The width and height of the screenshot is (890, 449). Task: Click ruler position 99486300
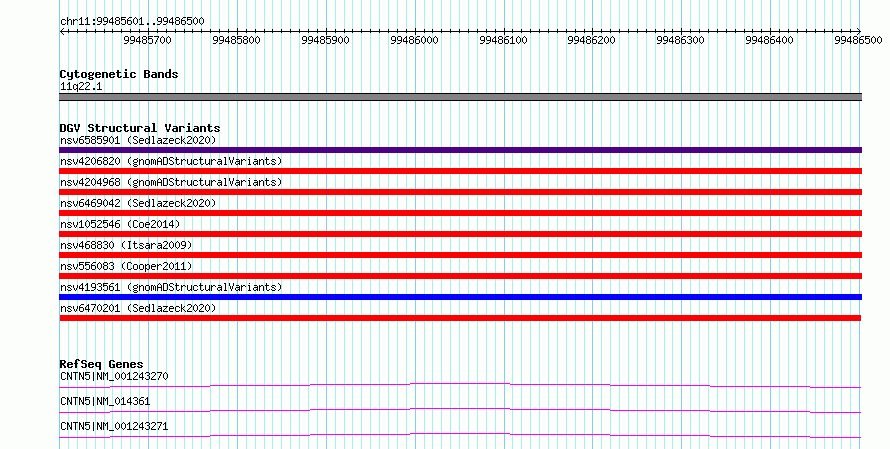coord(681,40)
